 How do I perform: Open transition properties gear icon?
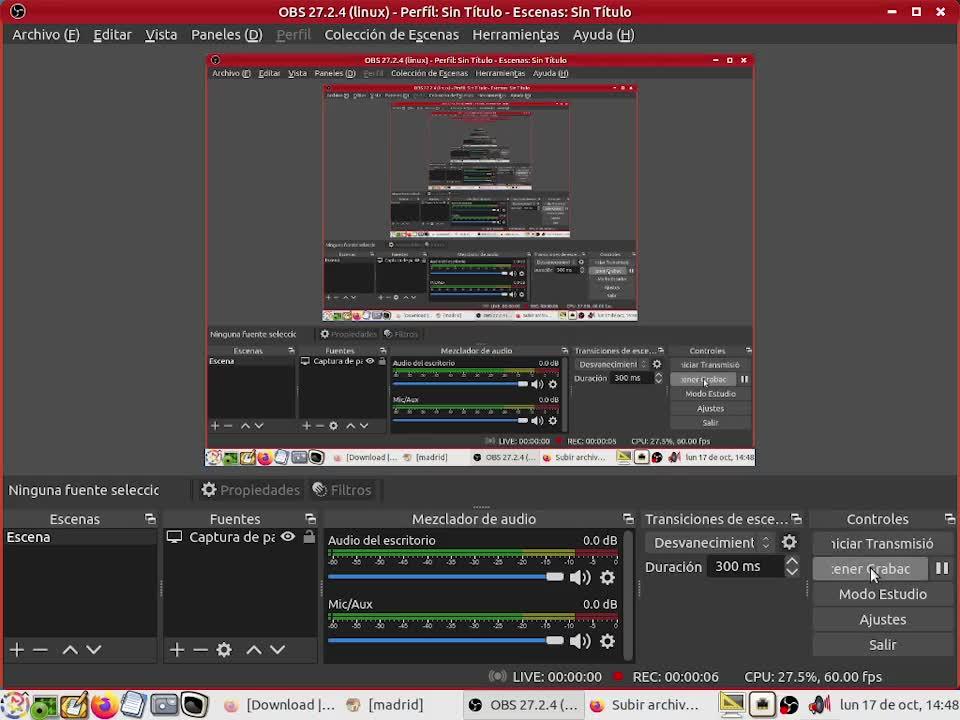[x=789, y=542]
